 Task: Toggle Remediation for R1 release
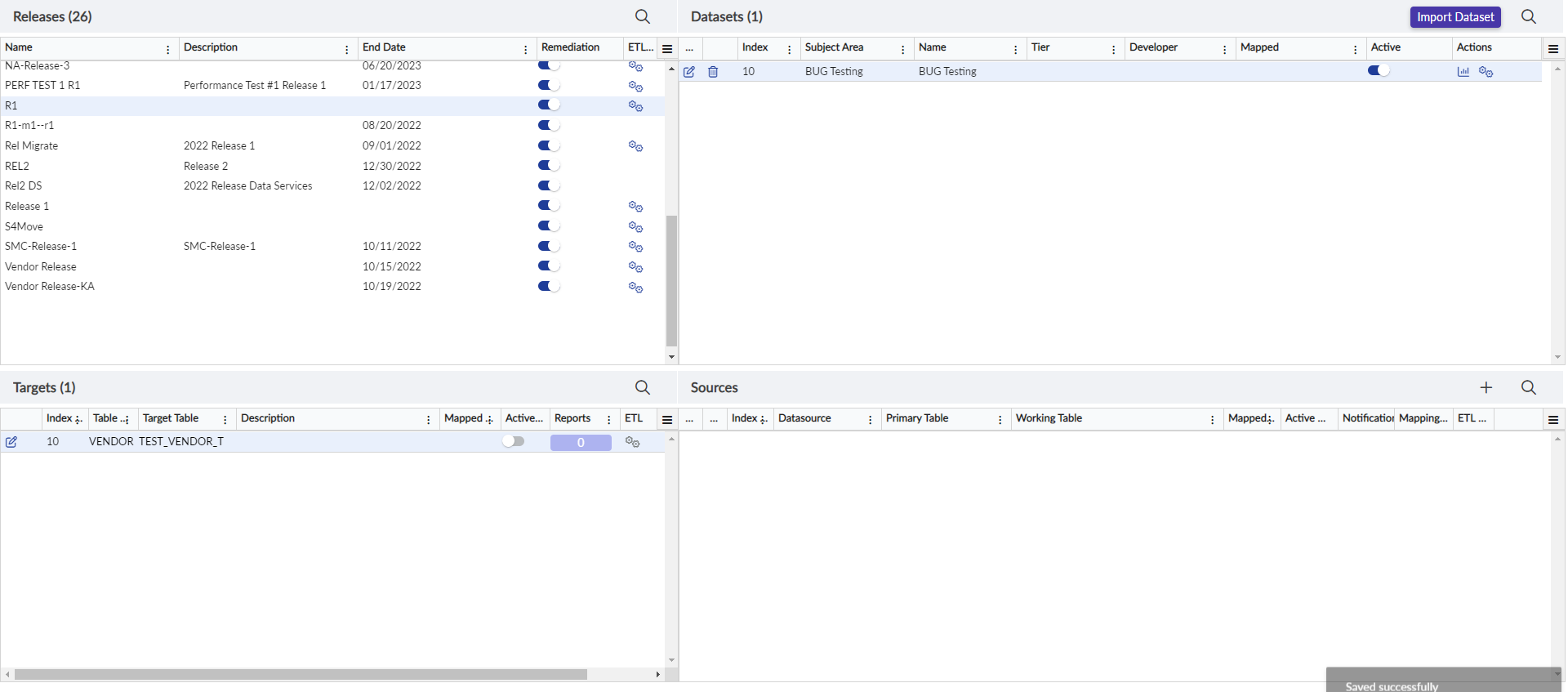click(549, 105)
